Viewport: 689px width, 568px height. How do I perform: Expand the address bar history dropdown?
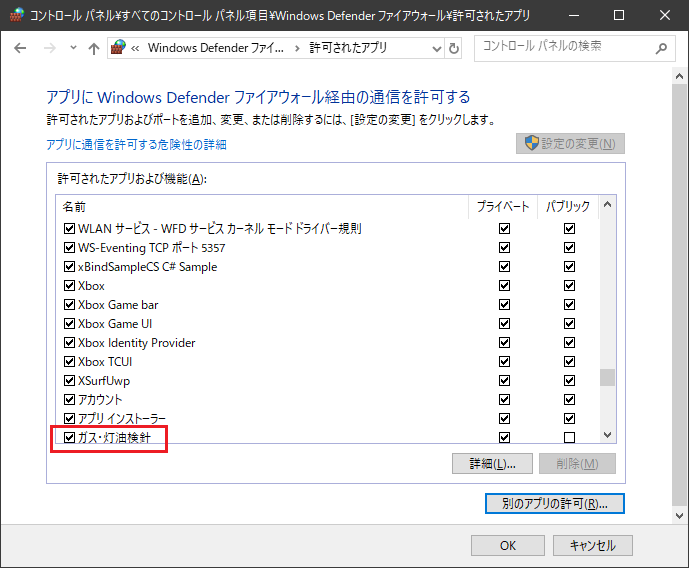pos(435,48)
